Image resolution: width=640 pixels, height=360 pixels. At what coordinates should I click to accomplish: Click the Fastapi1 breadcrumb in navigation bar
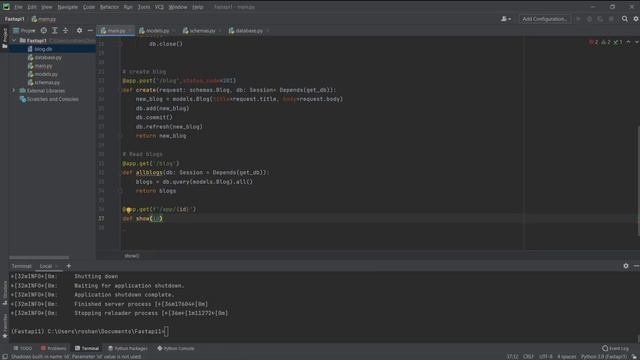(x=15, y=19)
